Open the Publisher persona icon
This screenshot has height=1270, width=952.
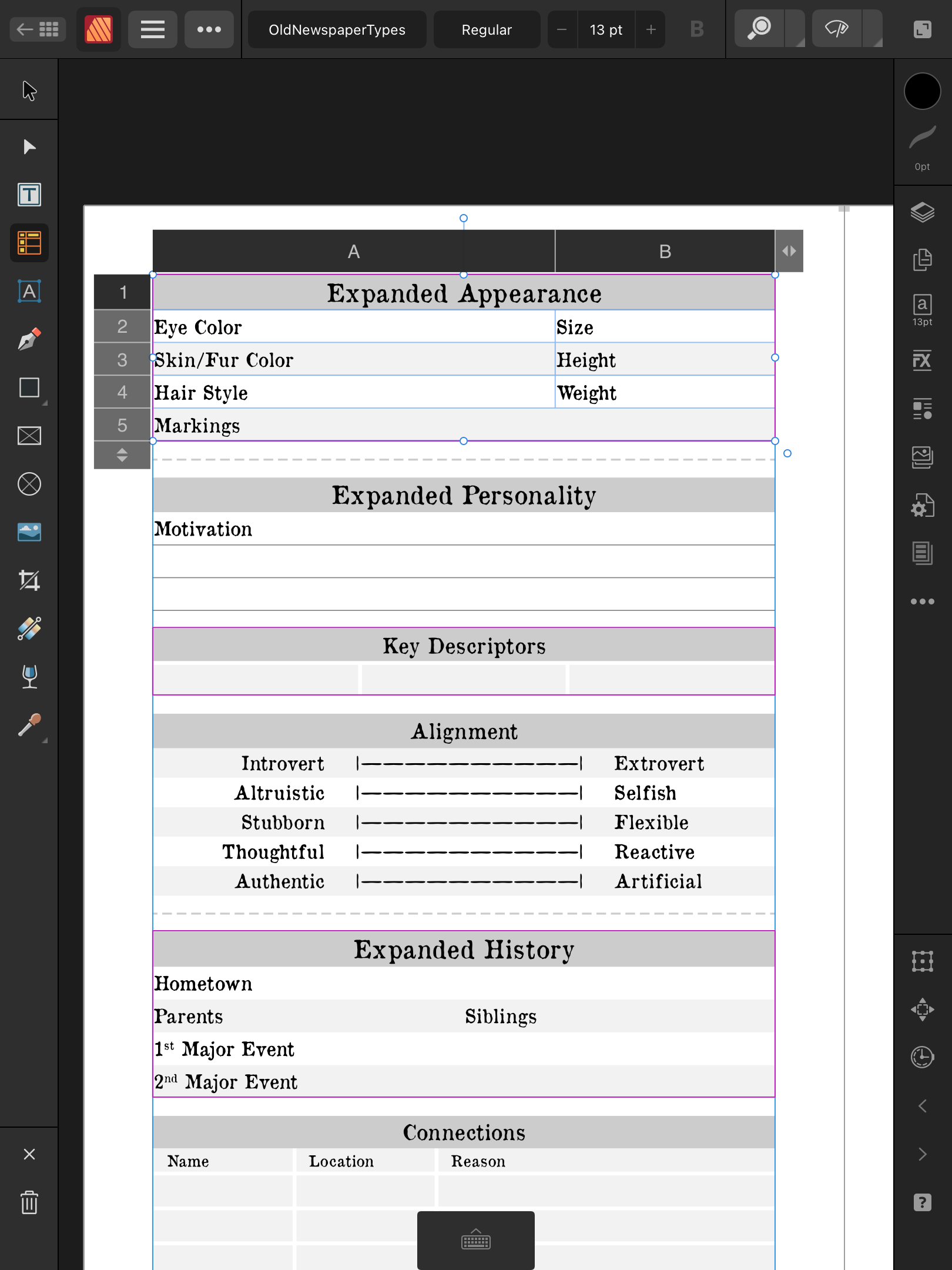98,29
